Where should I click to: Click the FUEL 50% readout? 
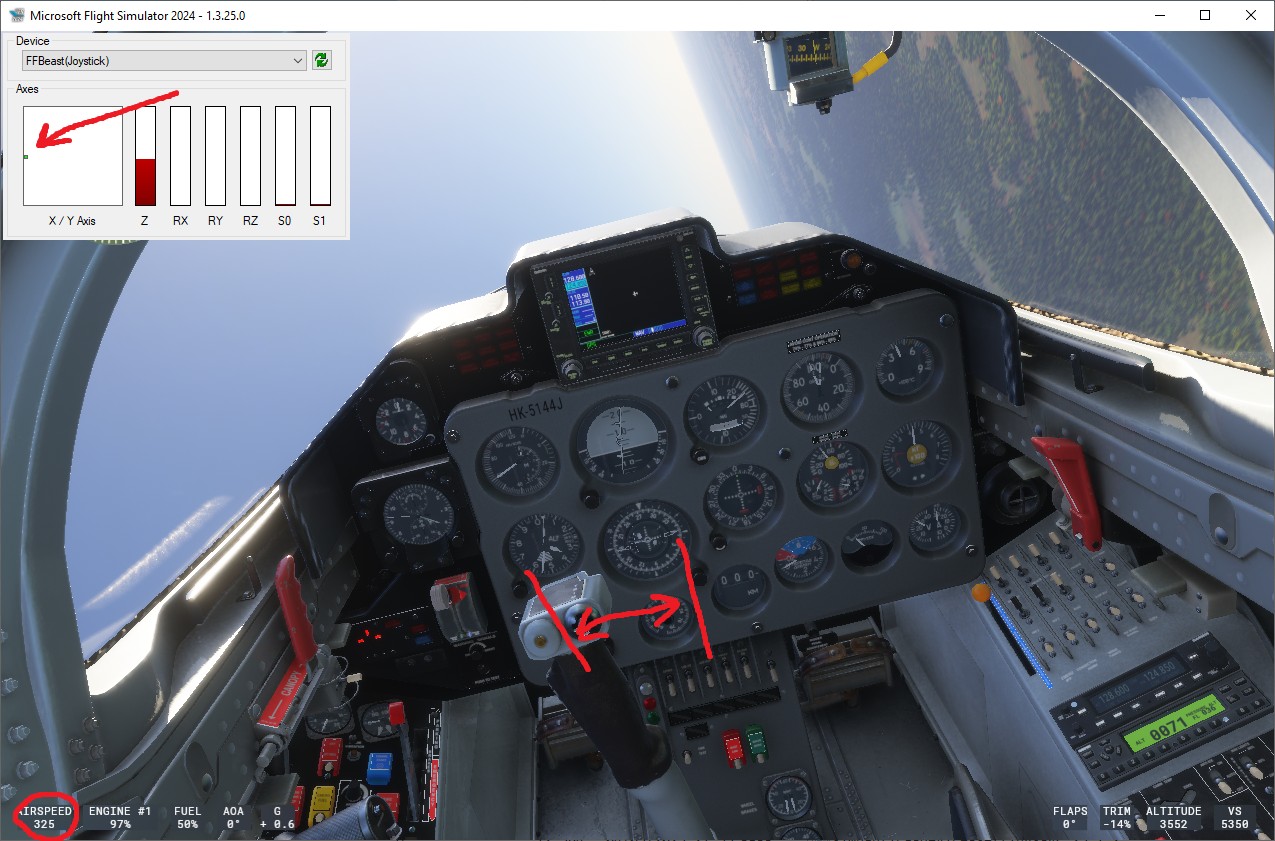[x=187, y=817]
